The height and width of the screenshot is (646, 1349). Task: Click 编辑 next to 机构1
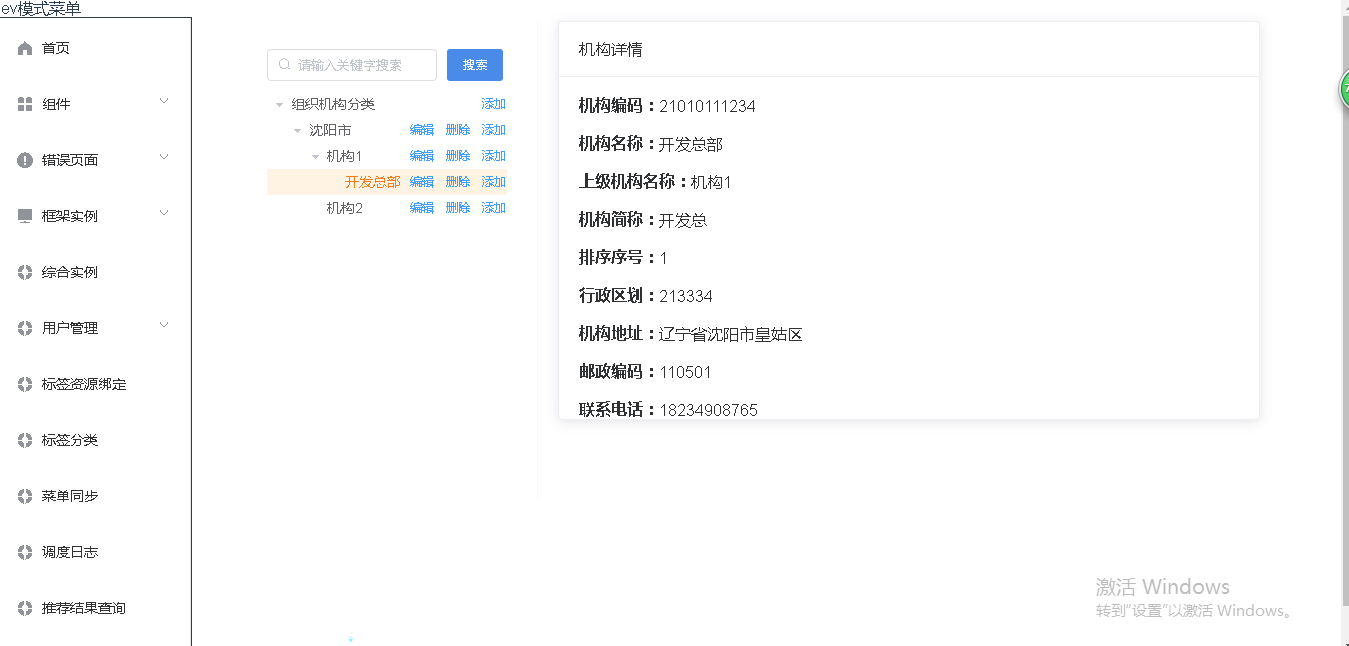[421, 155]
